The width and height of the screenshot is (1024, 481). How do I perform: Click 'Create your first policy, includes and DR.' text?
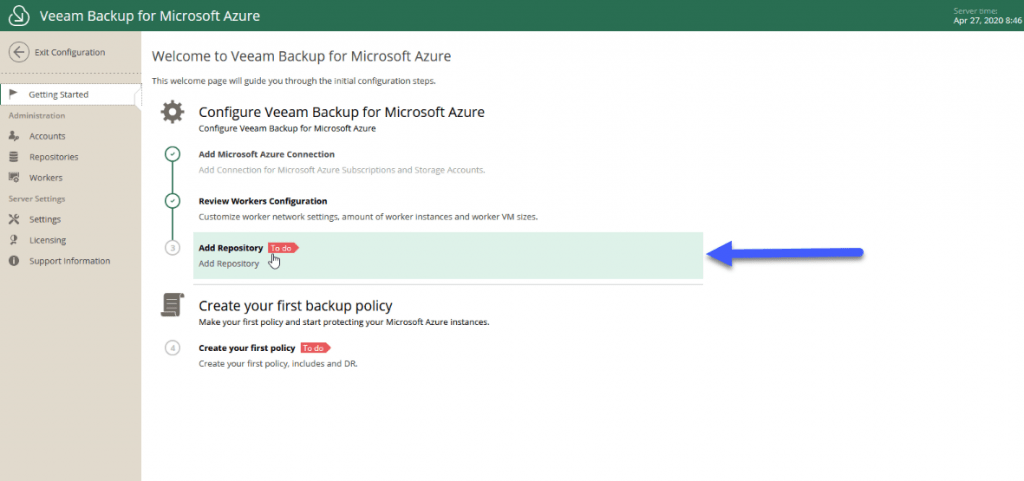pyautogui.click(x=278, y=364)
